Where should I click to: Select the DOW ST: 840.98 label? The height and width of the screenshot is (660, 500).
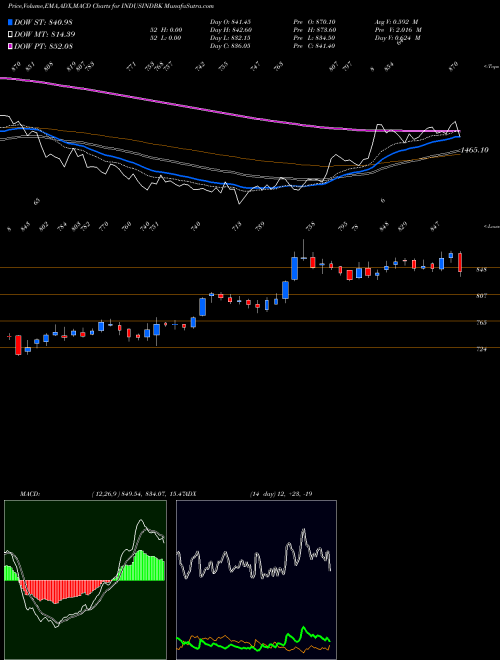43,22
